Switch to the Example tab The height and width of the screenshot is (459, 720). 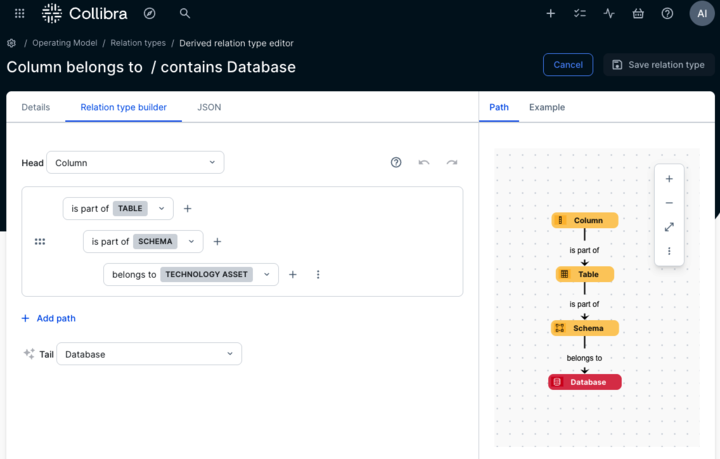[547, 107]
